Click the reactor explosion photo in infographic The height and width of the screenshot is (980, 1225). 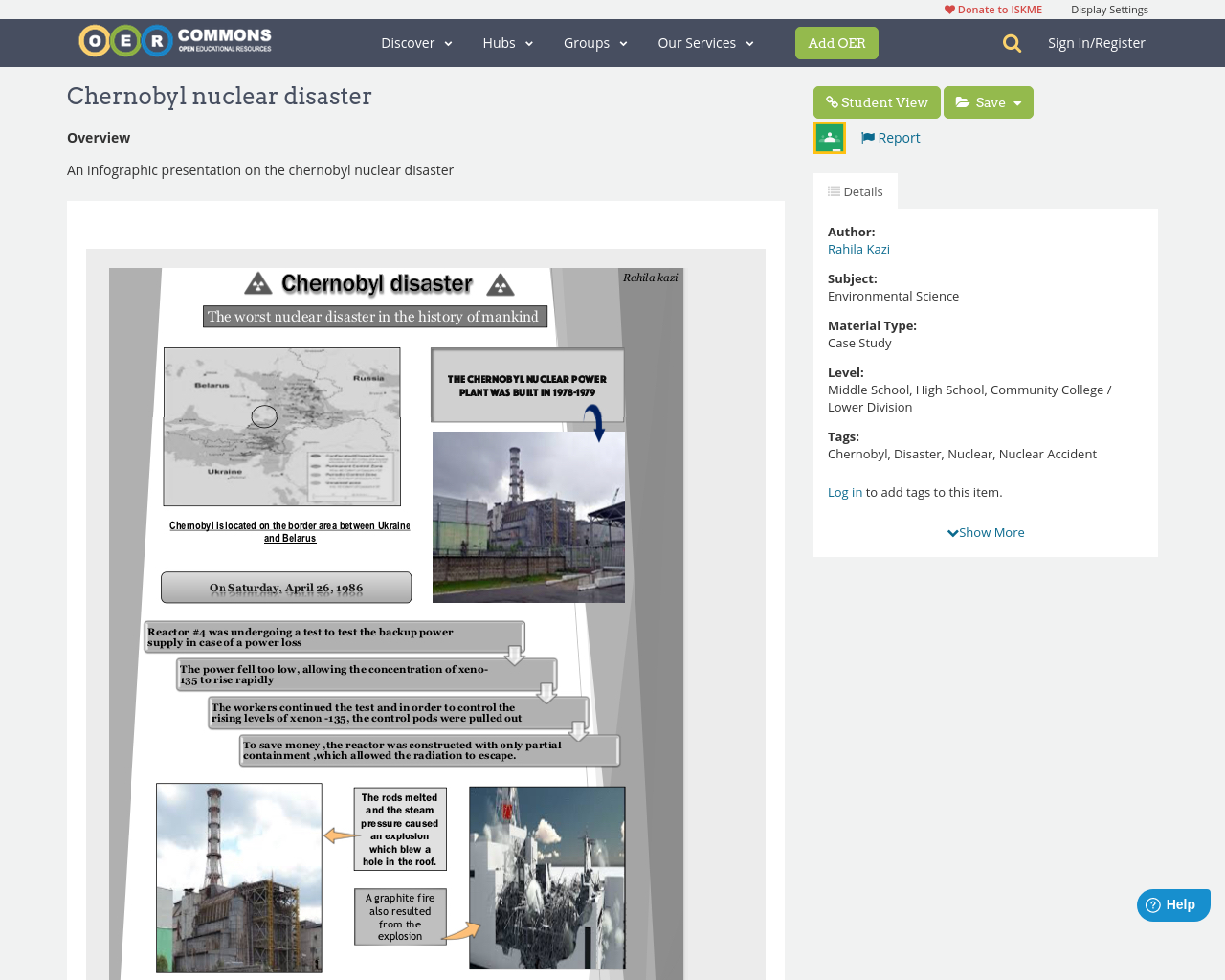(546, 878)
